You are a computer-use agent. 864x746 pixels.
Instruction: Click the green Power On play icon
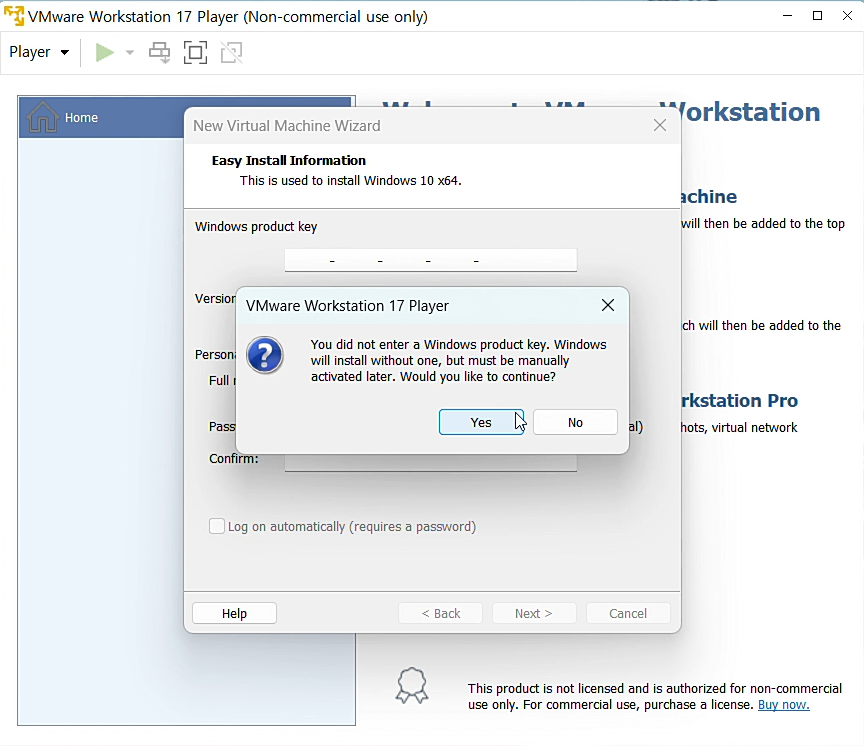(x=104, y=53)
